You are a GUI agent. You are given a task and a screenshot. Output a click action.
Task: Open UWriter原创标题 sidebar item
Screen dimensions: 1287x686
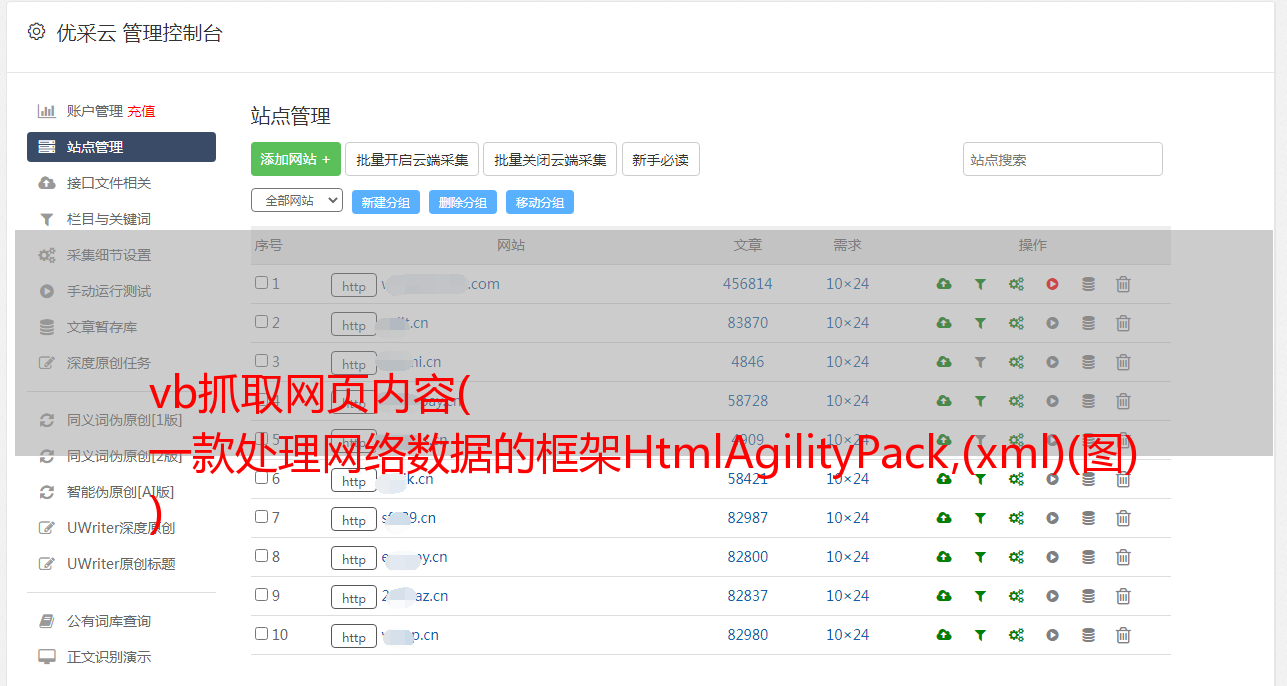121,564
